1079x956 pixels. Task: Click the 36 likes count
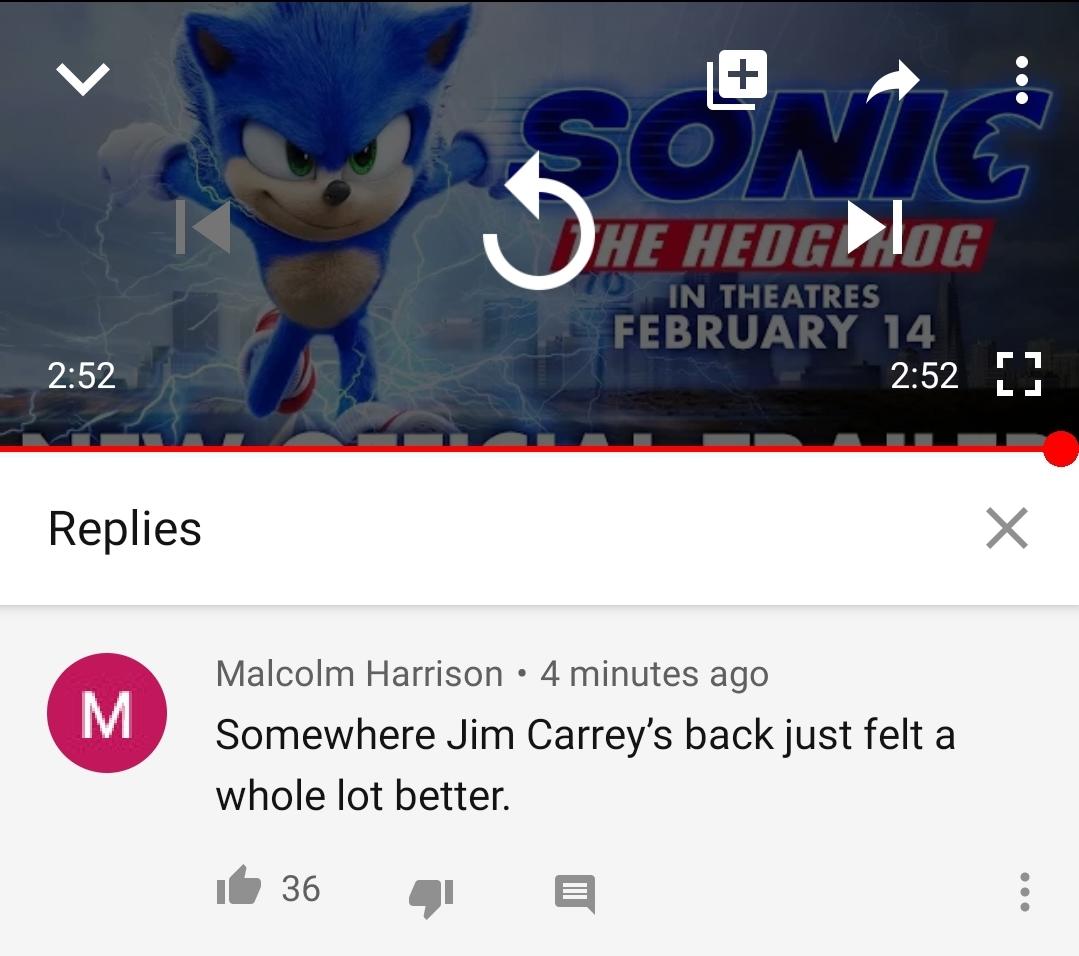(x=301, y=889)
